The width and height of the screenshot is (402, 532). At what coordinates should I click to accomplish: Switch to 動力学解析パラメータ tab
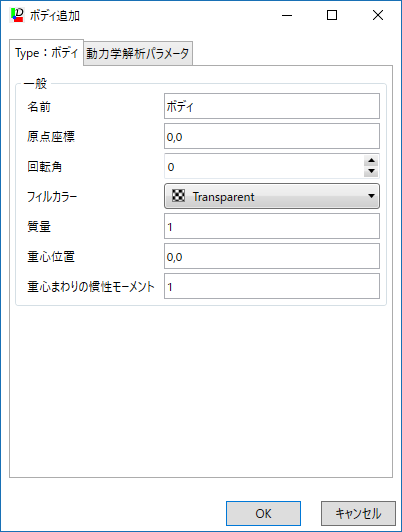(x=138, y=53)
